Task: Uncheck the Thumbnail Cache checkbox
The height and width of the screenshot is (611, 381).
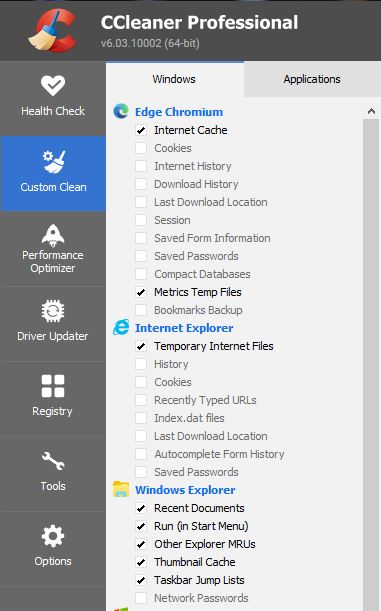Action: coord(141,562)
